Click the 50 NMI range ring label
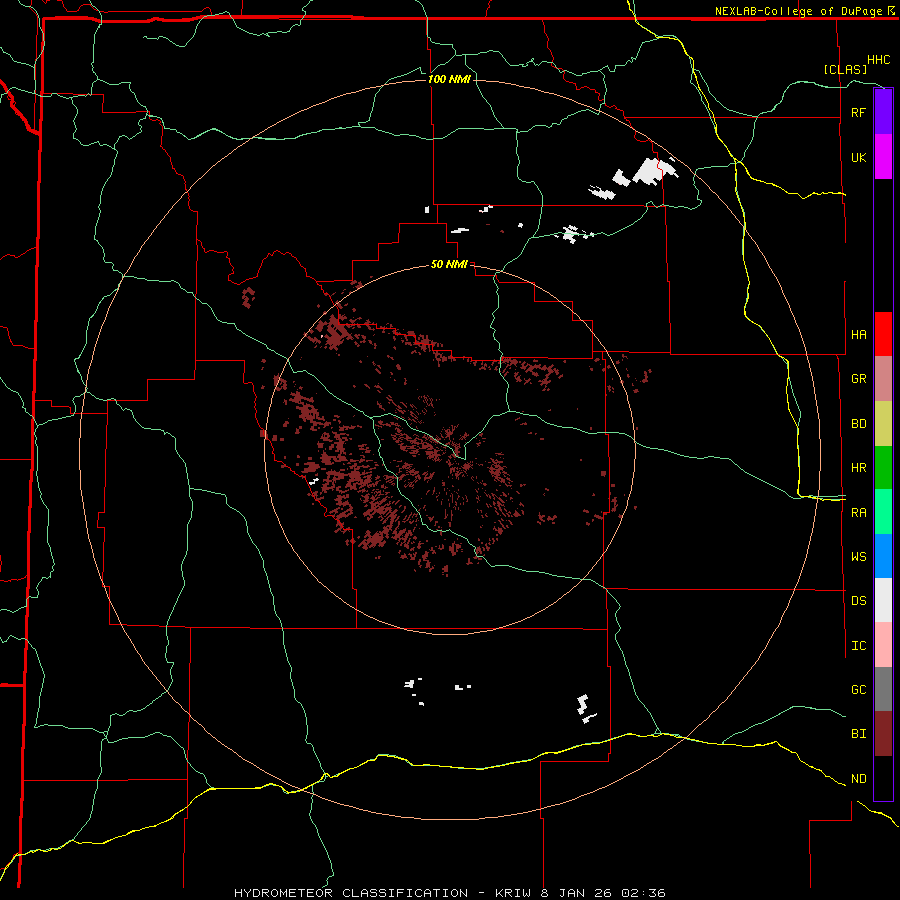The width and height of the screenshot is (900, 900). pyautogui.click(x=449, y=264)
